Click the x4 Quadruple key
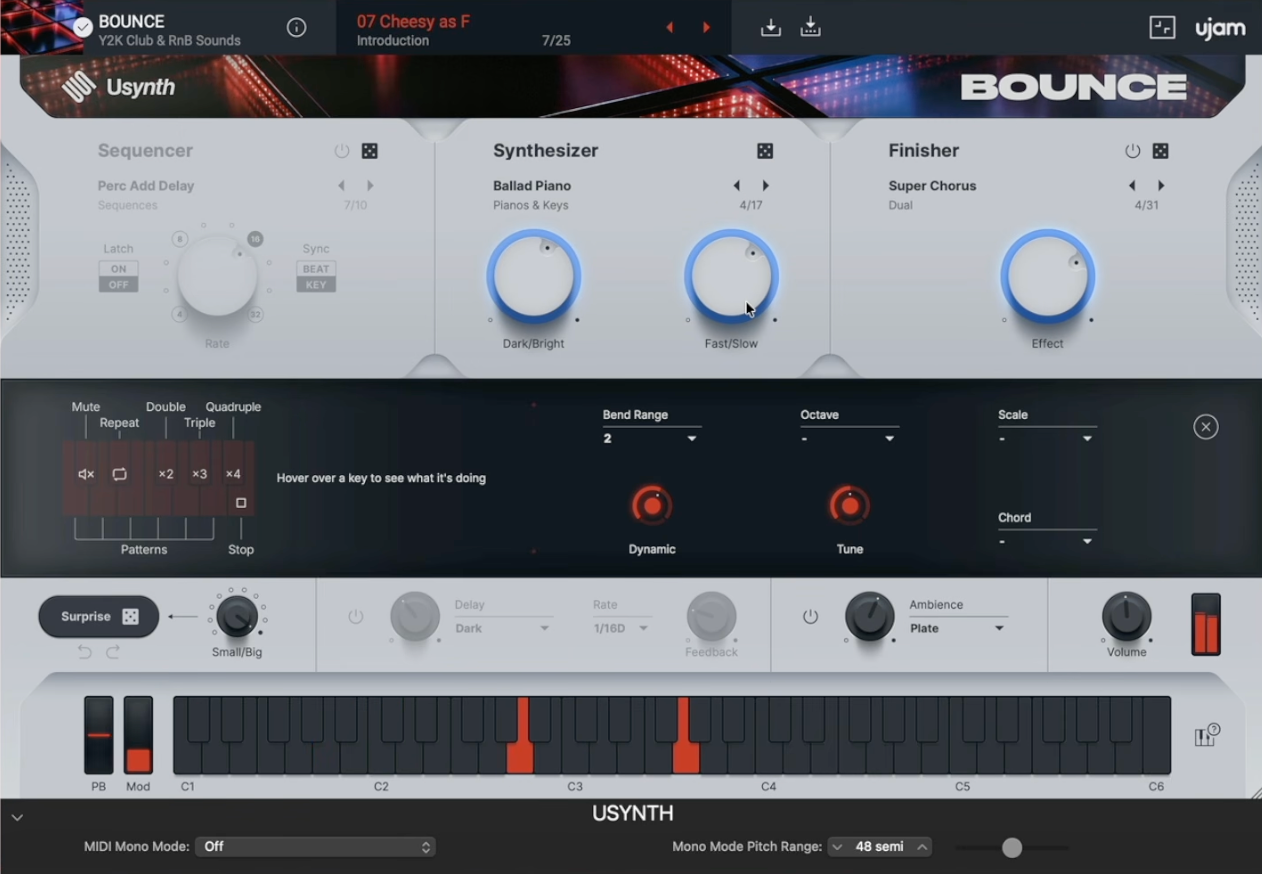 [x=233, y=474]
